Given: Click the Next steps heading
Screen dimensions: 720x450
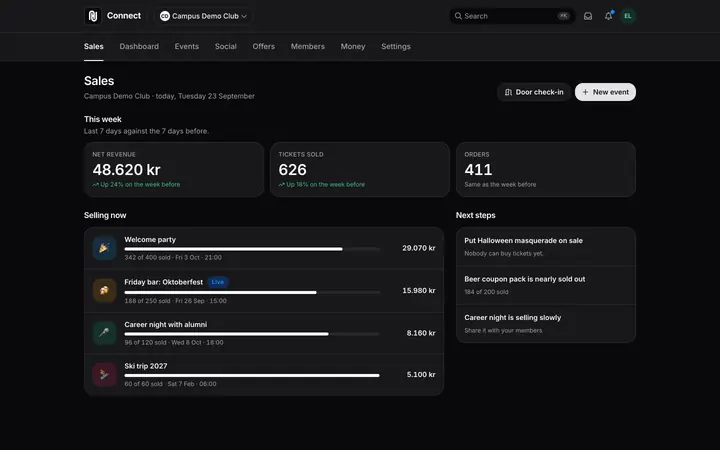Looking at the screenshot, I should (x=476, y=215).
